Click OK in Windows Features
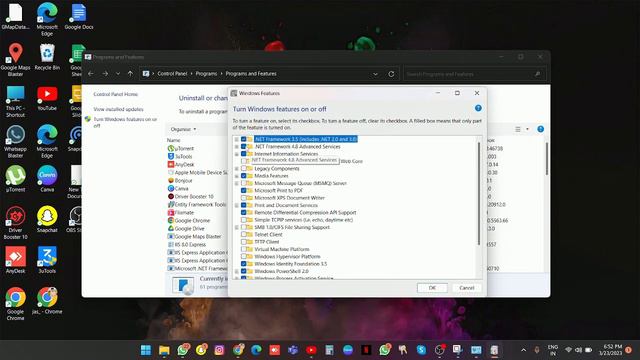Viewport: 640px width, 360px height. pos(432,288)
